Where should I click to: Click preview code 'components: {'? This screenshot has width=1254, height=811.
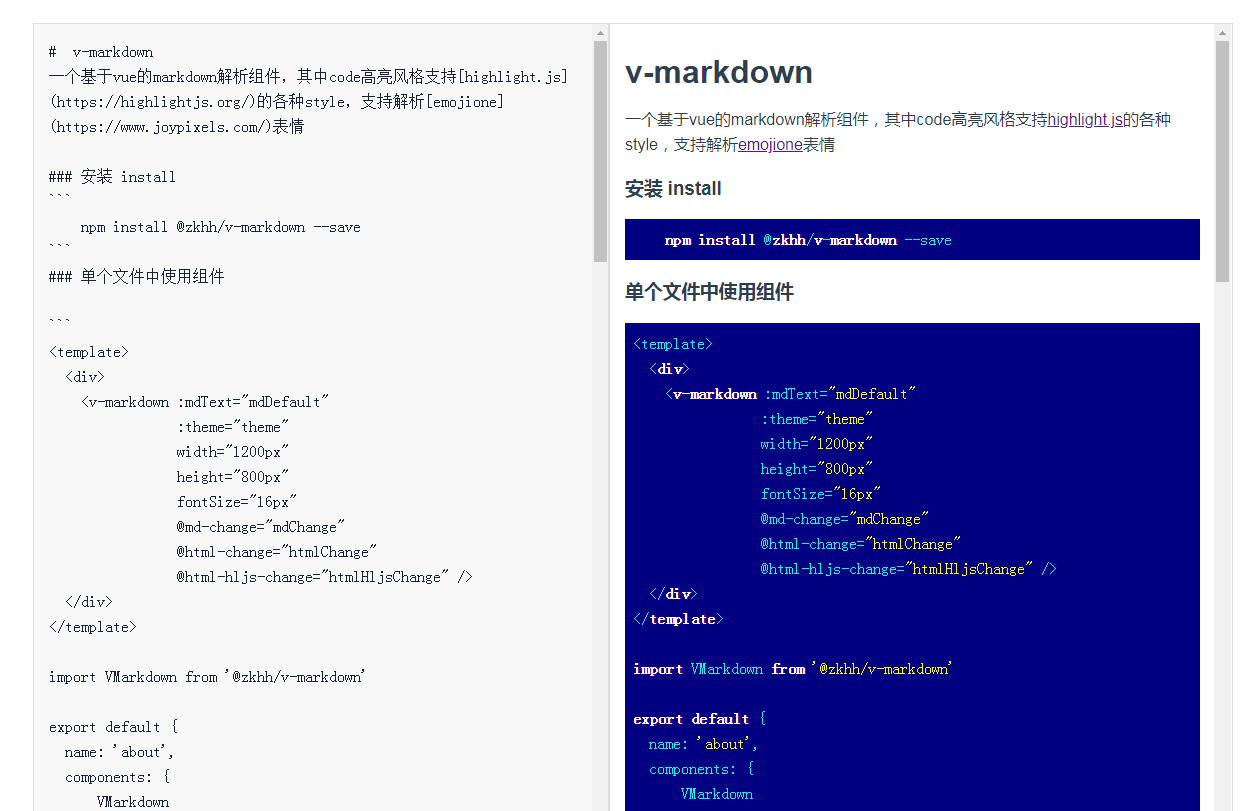[x=701, y=769]
